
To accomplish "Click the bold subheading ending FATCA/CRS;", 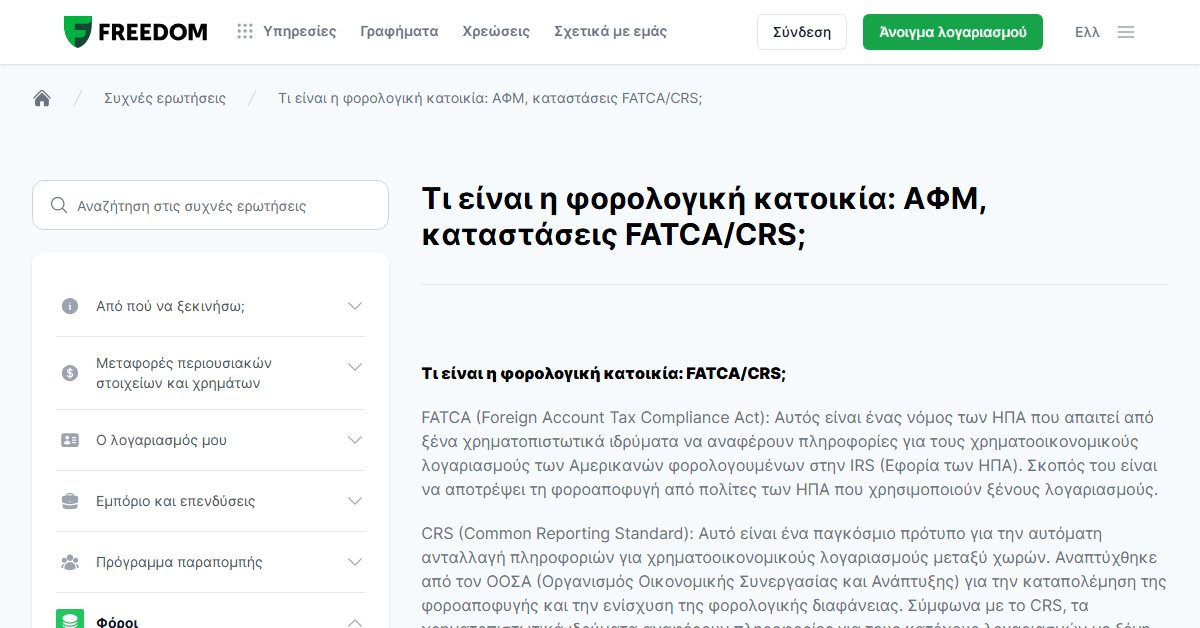I will coord(604,373).
